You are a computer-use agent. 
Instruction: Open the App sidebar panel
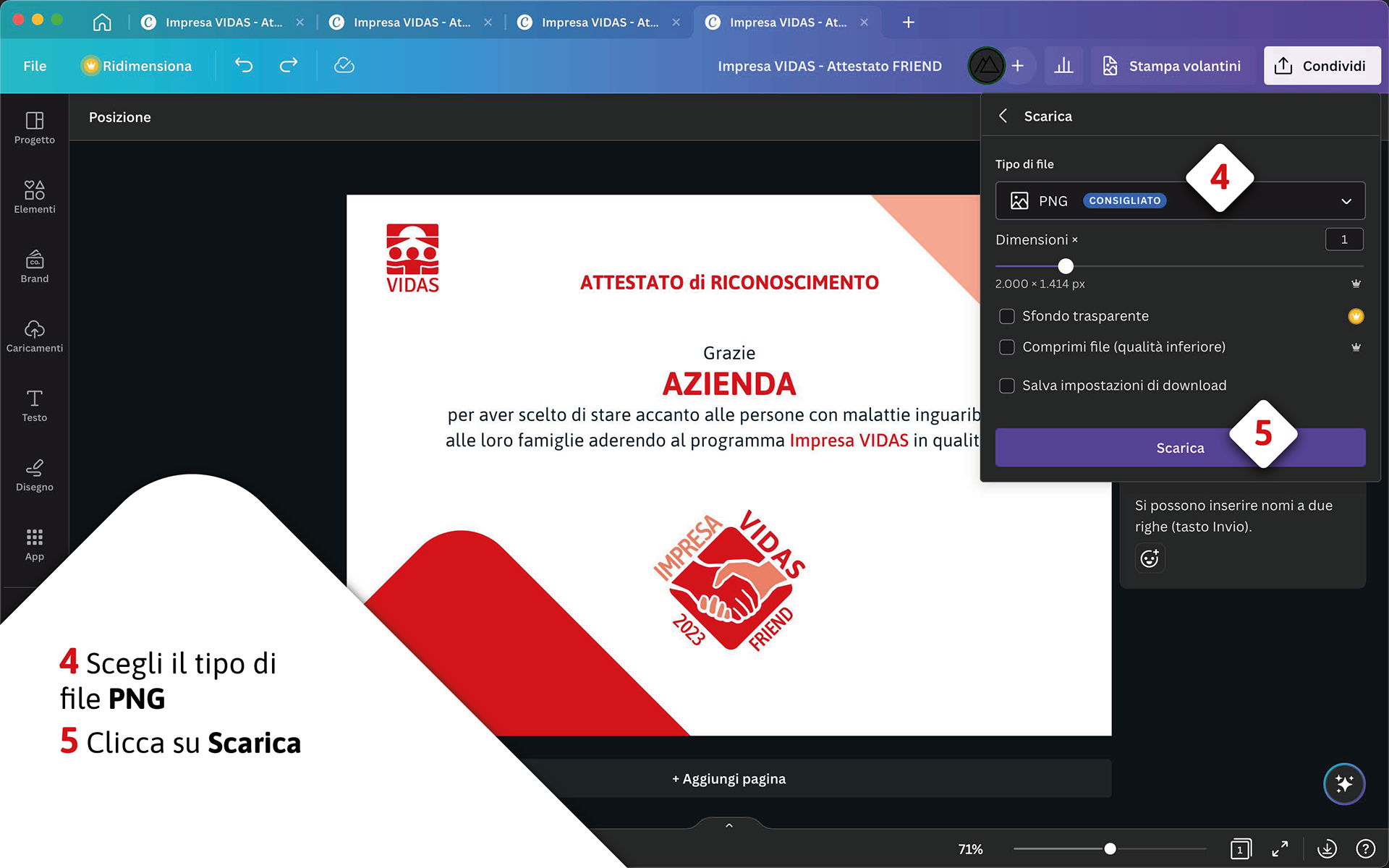35,545
